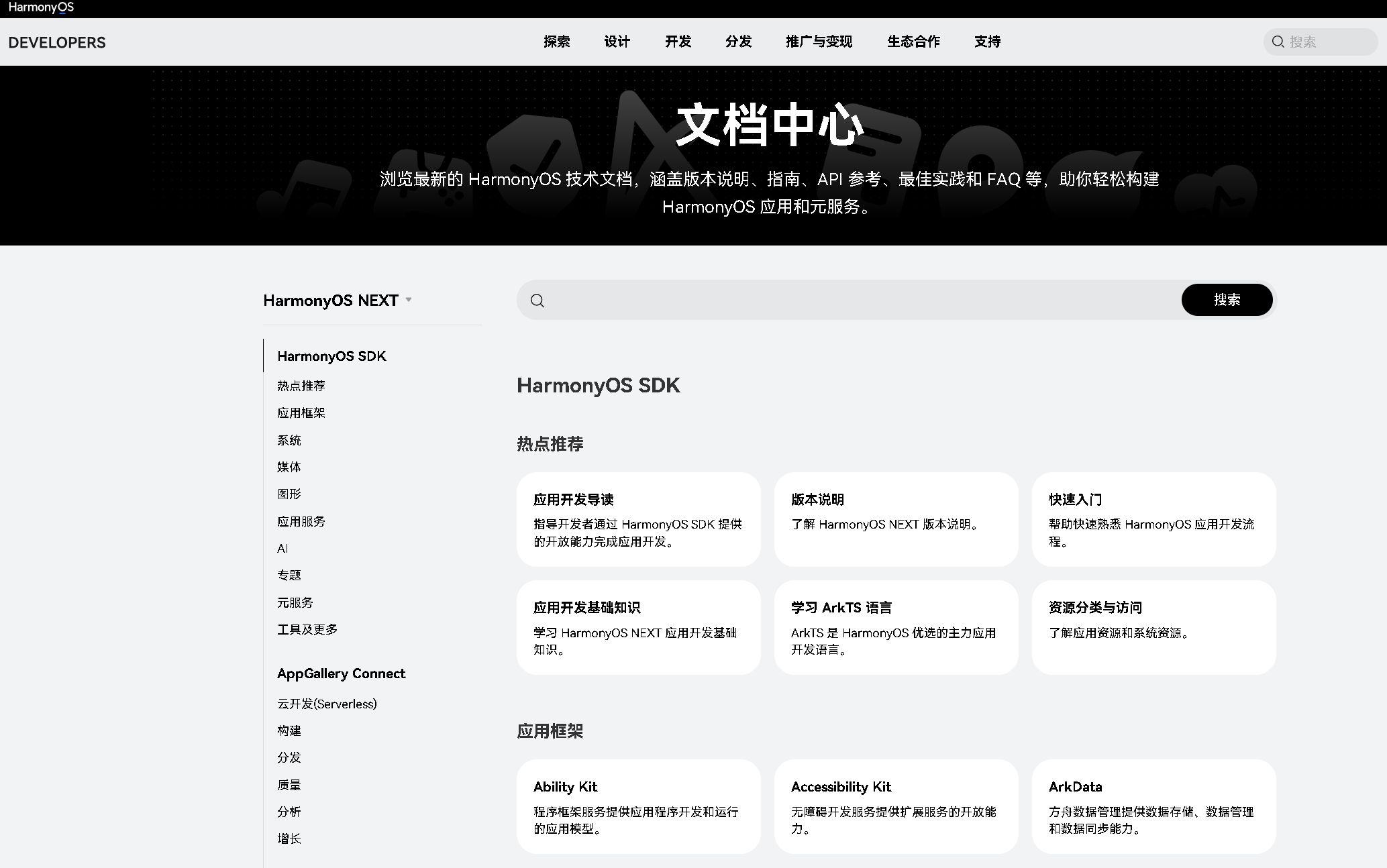The image size is (1387, 868).
Task: Open the 资源分类与访问 card
Action: (1154, 628)
